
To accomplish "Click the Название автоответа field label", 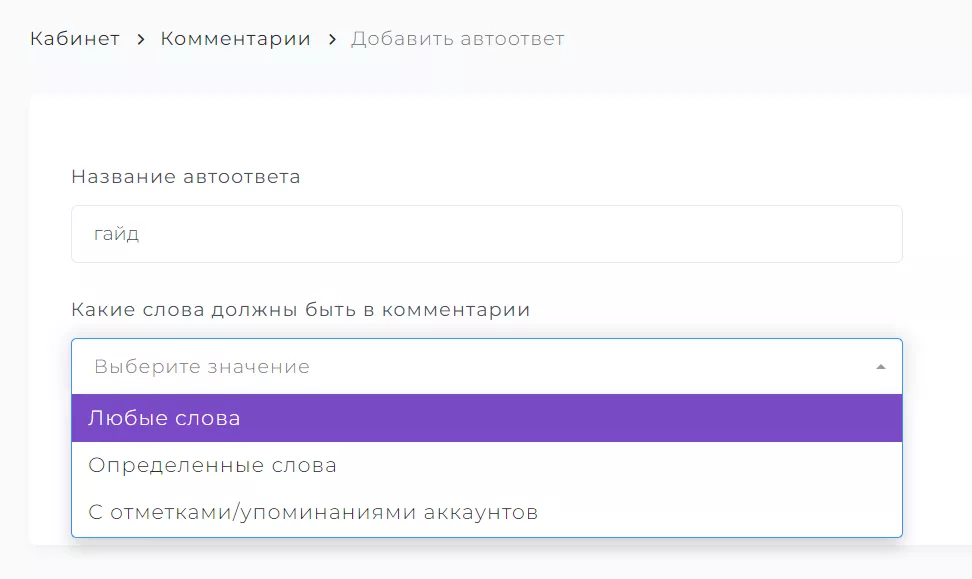I will [186, 177].
